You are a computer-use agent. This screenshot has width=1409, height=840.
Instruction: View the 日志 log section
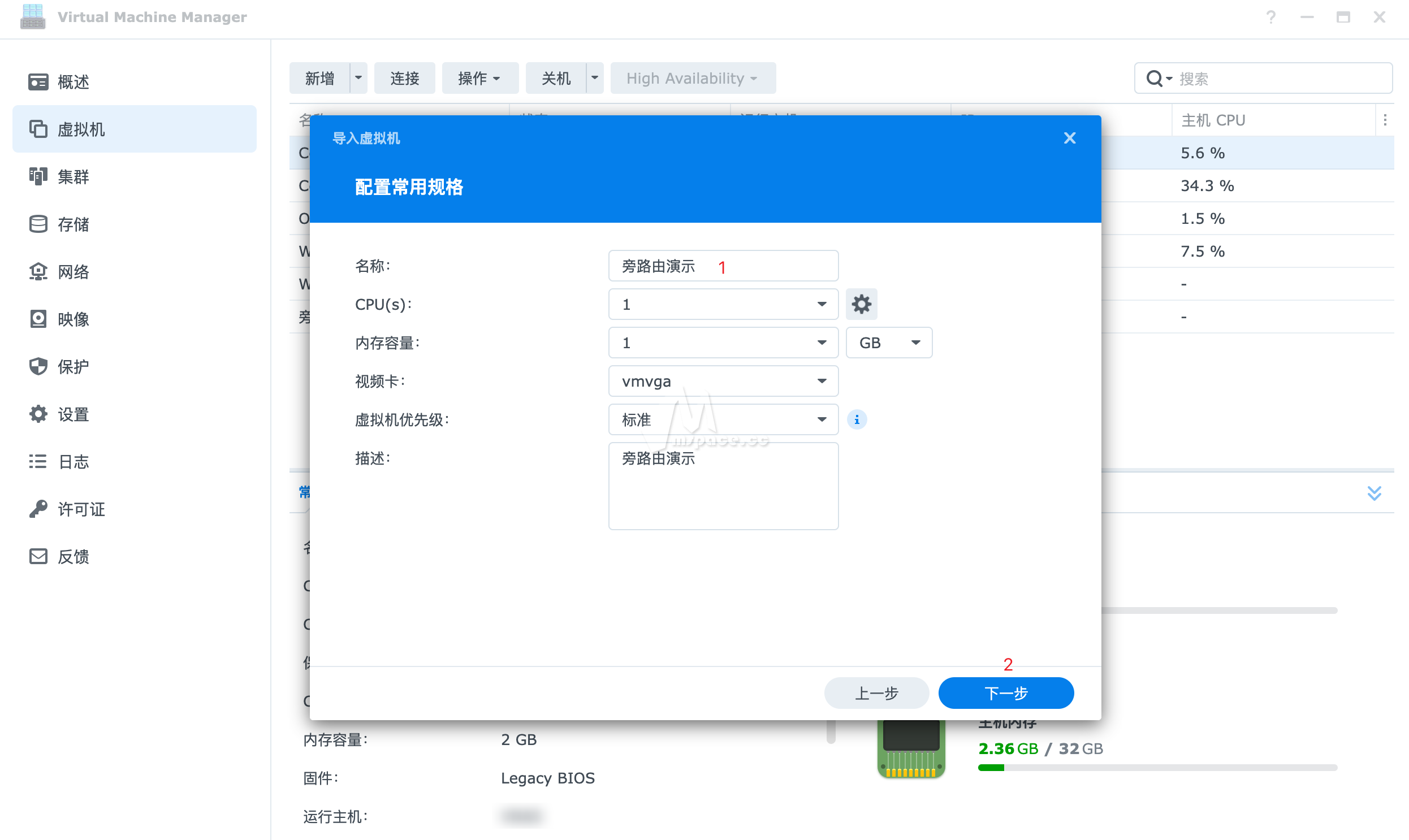click(72, 462)
